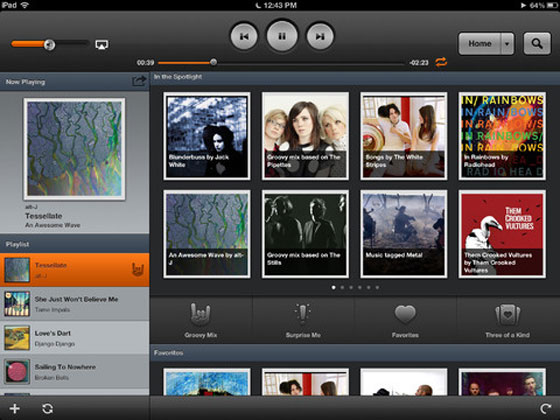Viewport: 560px width, 420px height.
Task: Open the AirPlay output icon
Action: tap(102, 45)
